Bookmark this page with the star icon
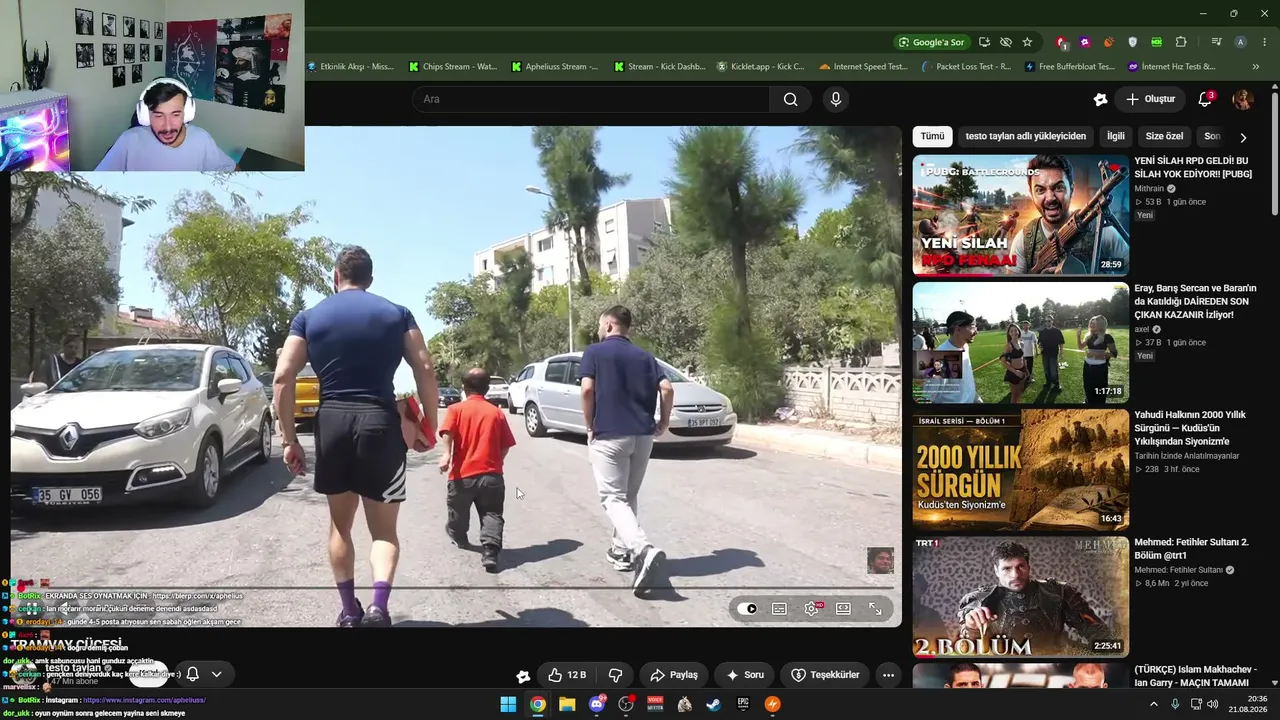 [1027, 42]
